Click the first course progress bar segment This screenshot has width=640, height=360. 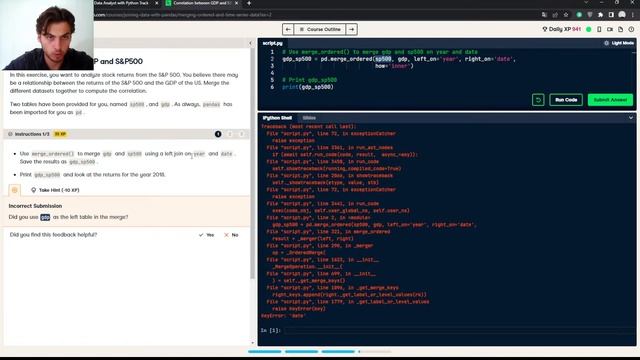tap(264, 351)
